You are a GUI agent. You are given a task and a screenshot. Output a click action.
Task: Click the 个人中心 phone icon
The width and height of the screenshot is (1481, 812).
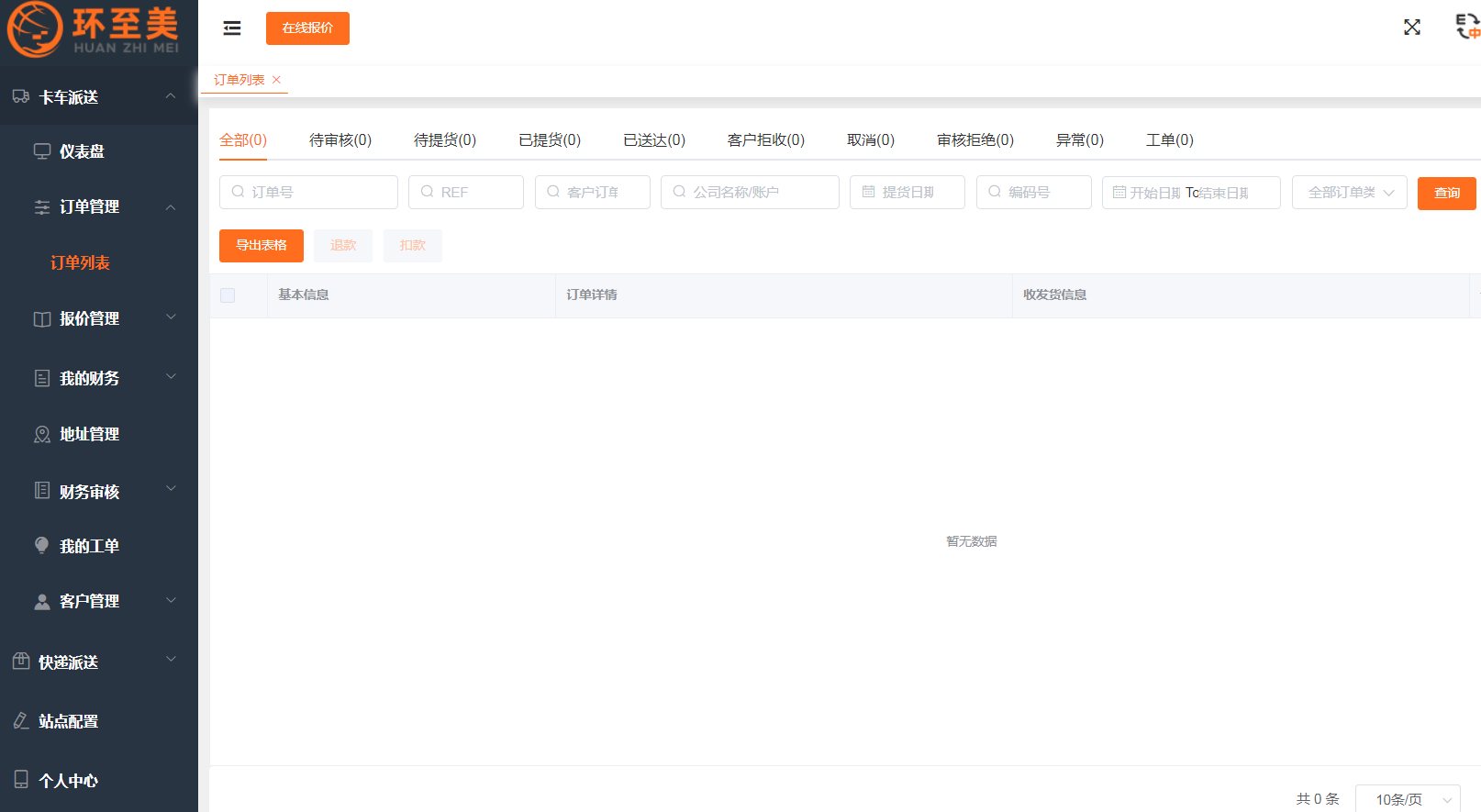(x=21, y=780)
